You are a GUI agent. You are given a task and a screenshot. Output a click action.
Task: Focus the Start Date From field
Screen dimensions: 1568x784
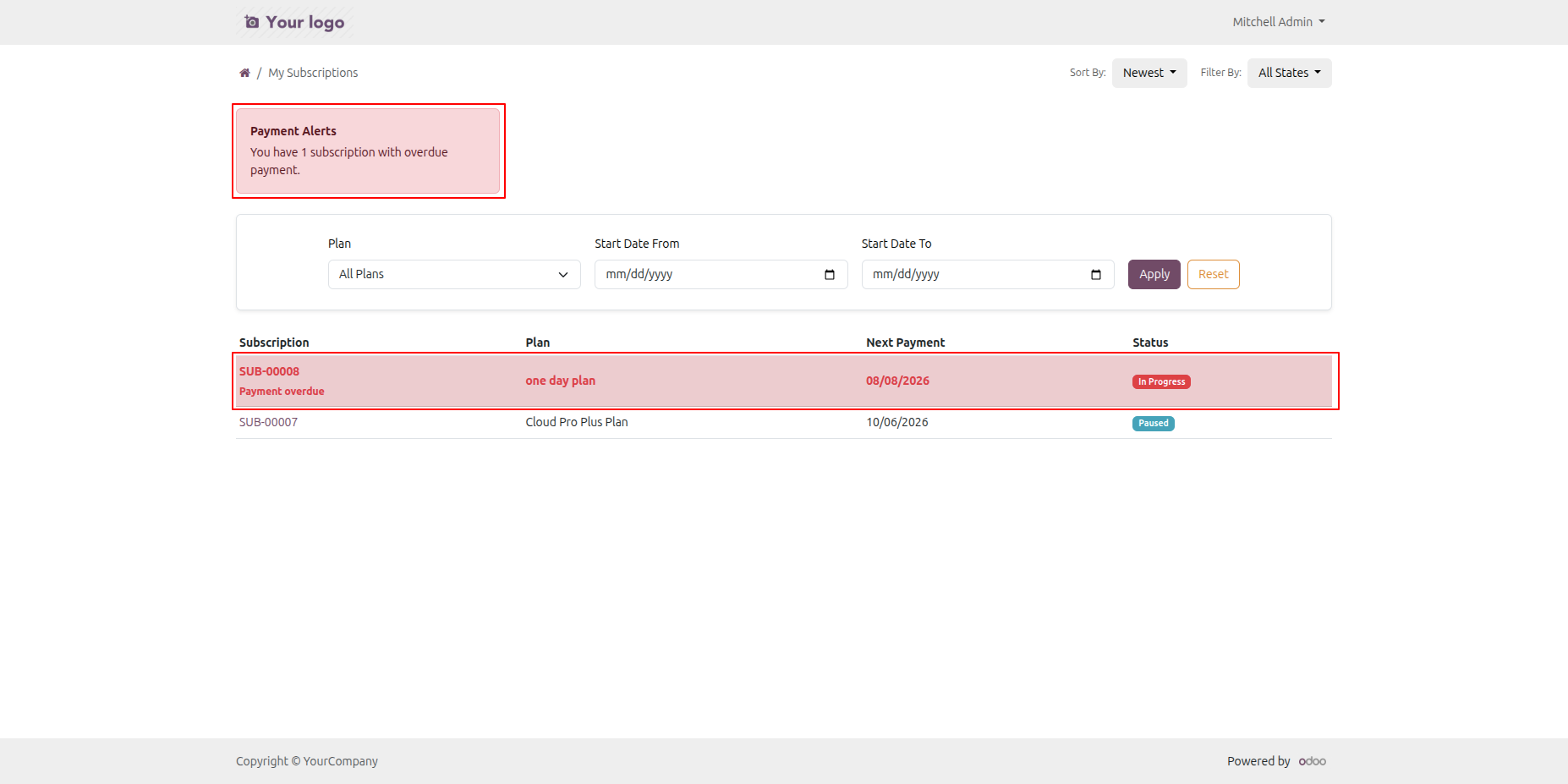[x=721, y=274]
